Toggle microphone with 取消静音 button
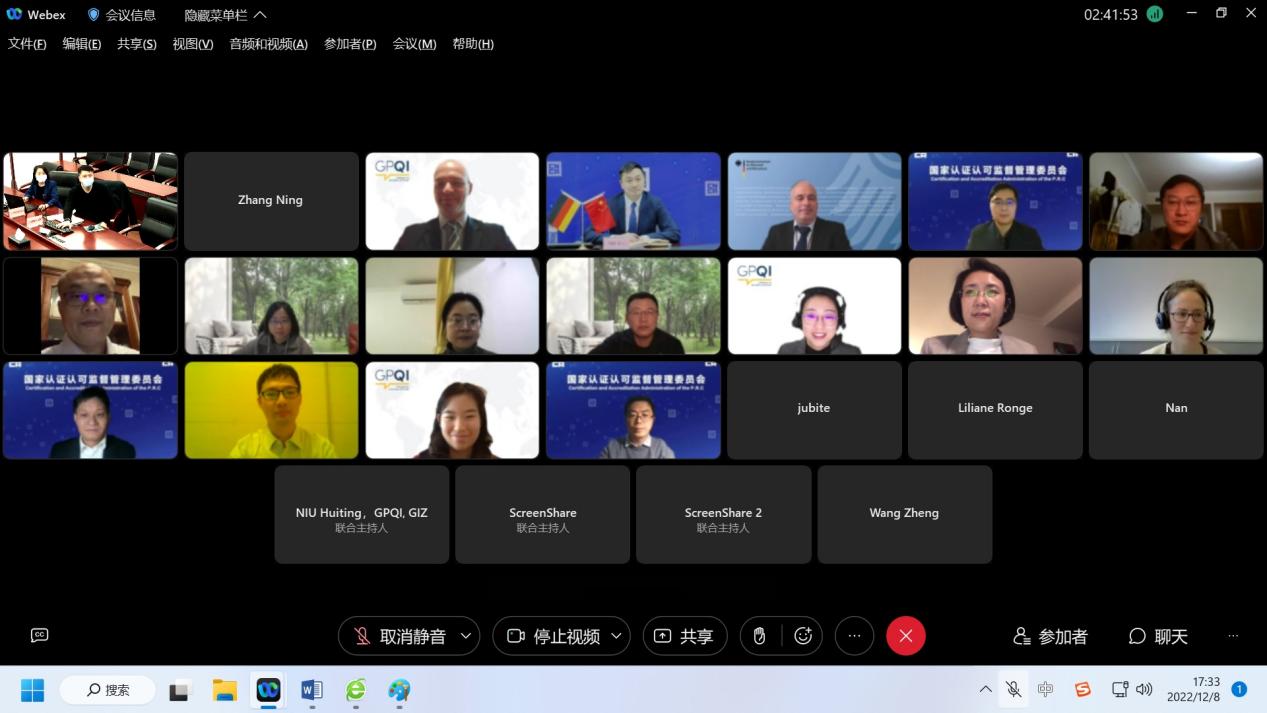1267x713 pixels. [400, 636]
